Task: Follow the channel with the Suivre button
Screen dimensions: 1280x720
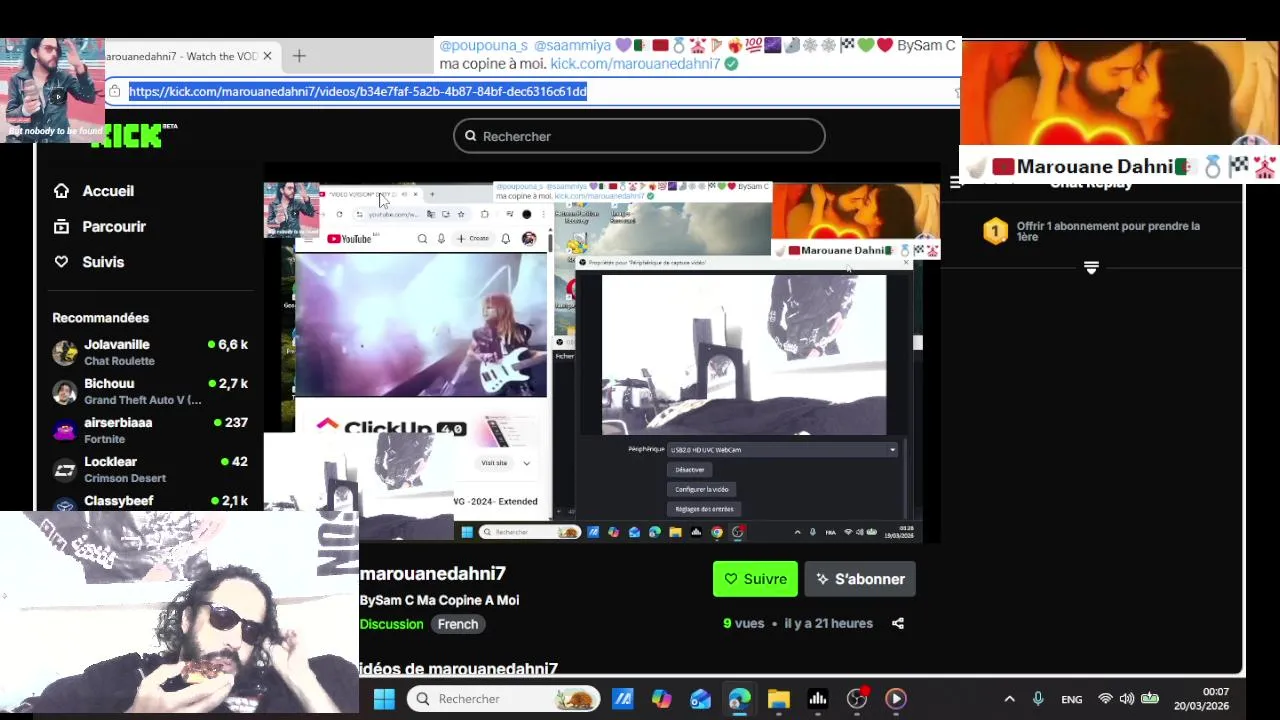Action: (755, 579)
